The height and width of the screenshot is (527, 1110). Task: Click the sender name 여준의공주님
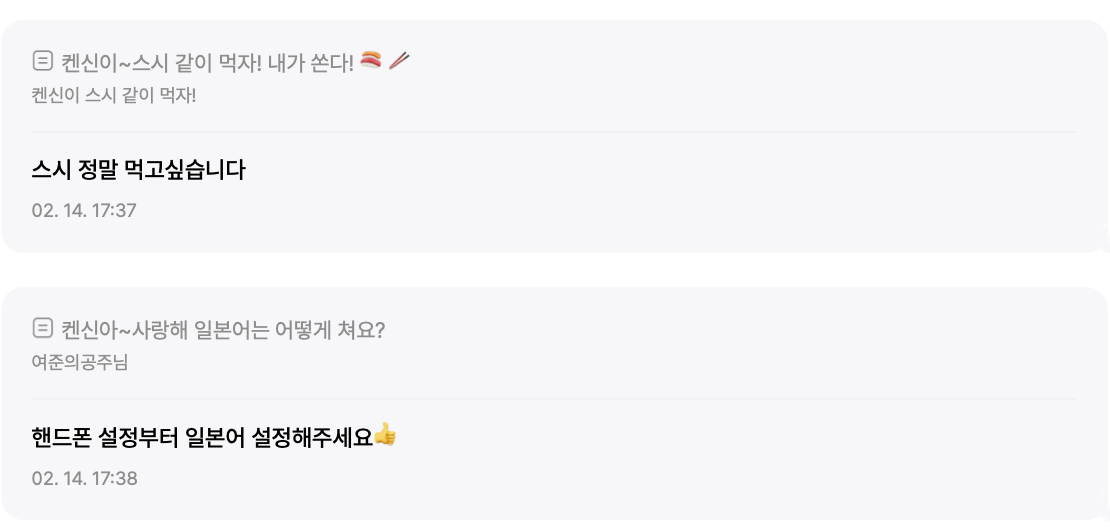(80, 363)
